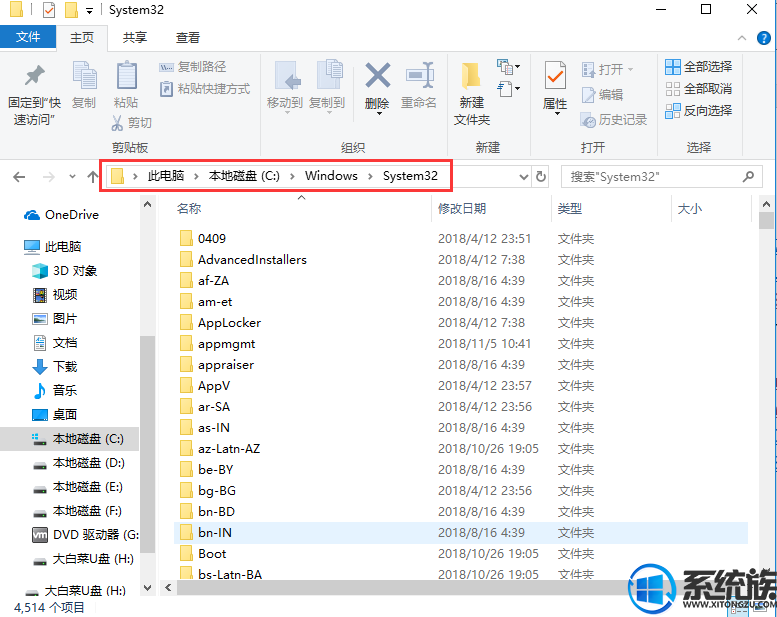Select 3D 对象 in navigation pane
The width and height of the screenshot is (777, 617).
tap(64, 271)
